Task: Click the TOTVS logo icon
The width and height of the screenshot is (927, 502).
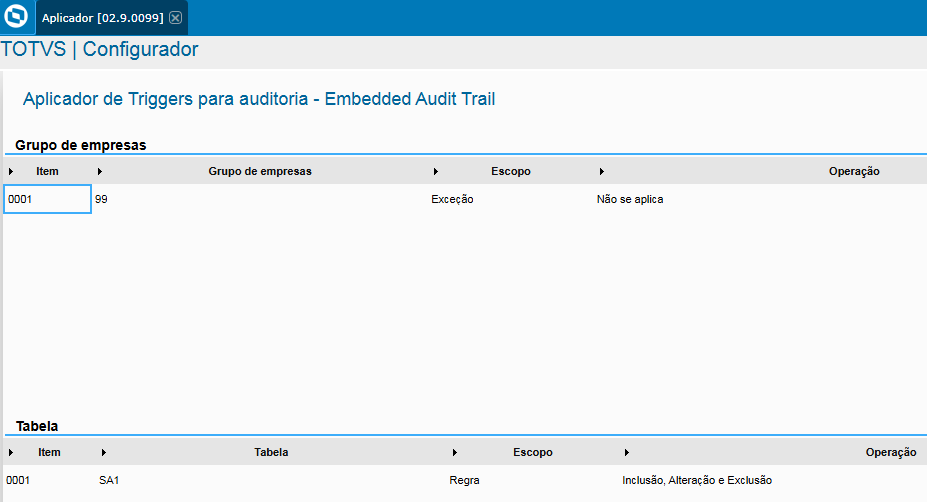Action: 16,16
